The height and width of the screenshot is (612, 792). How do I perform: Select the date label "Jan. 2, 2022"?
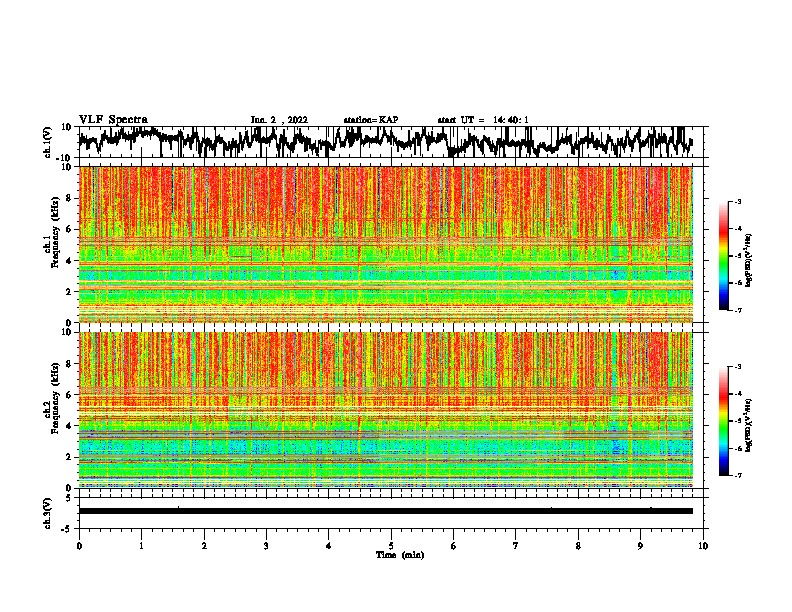pos(279,120)
